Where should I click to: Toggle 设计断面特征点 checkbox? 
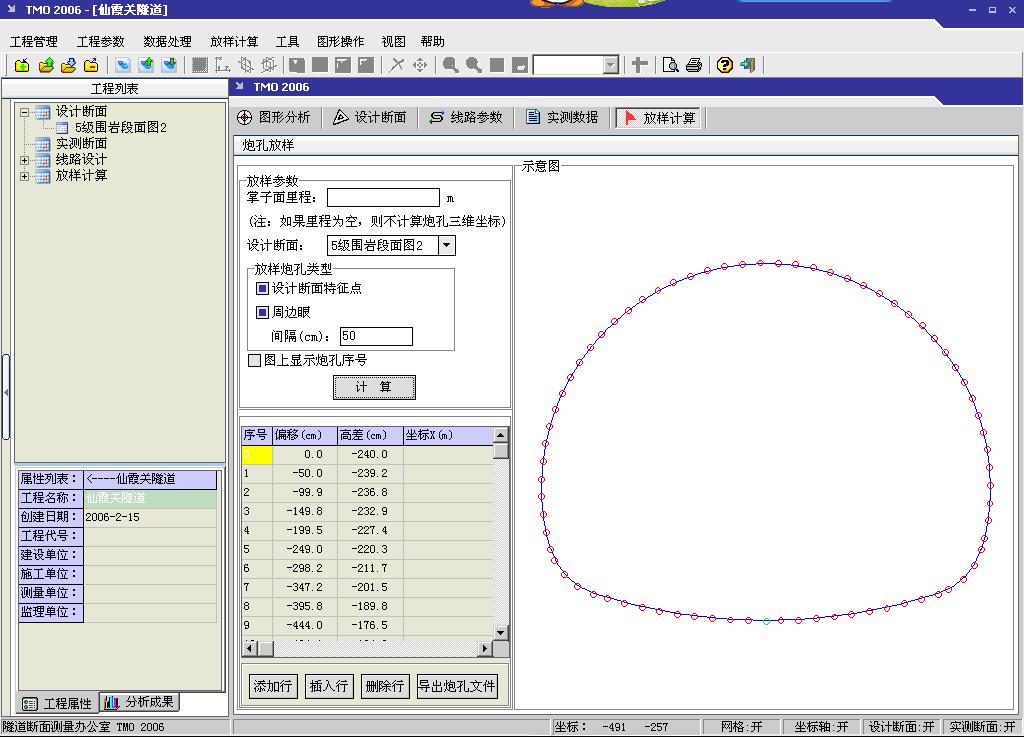[263, 289]
